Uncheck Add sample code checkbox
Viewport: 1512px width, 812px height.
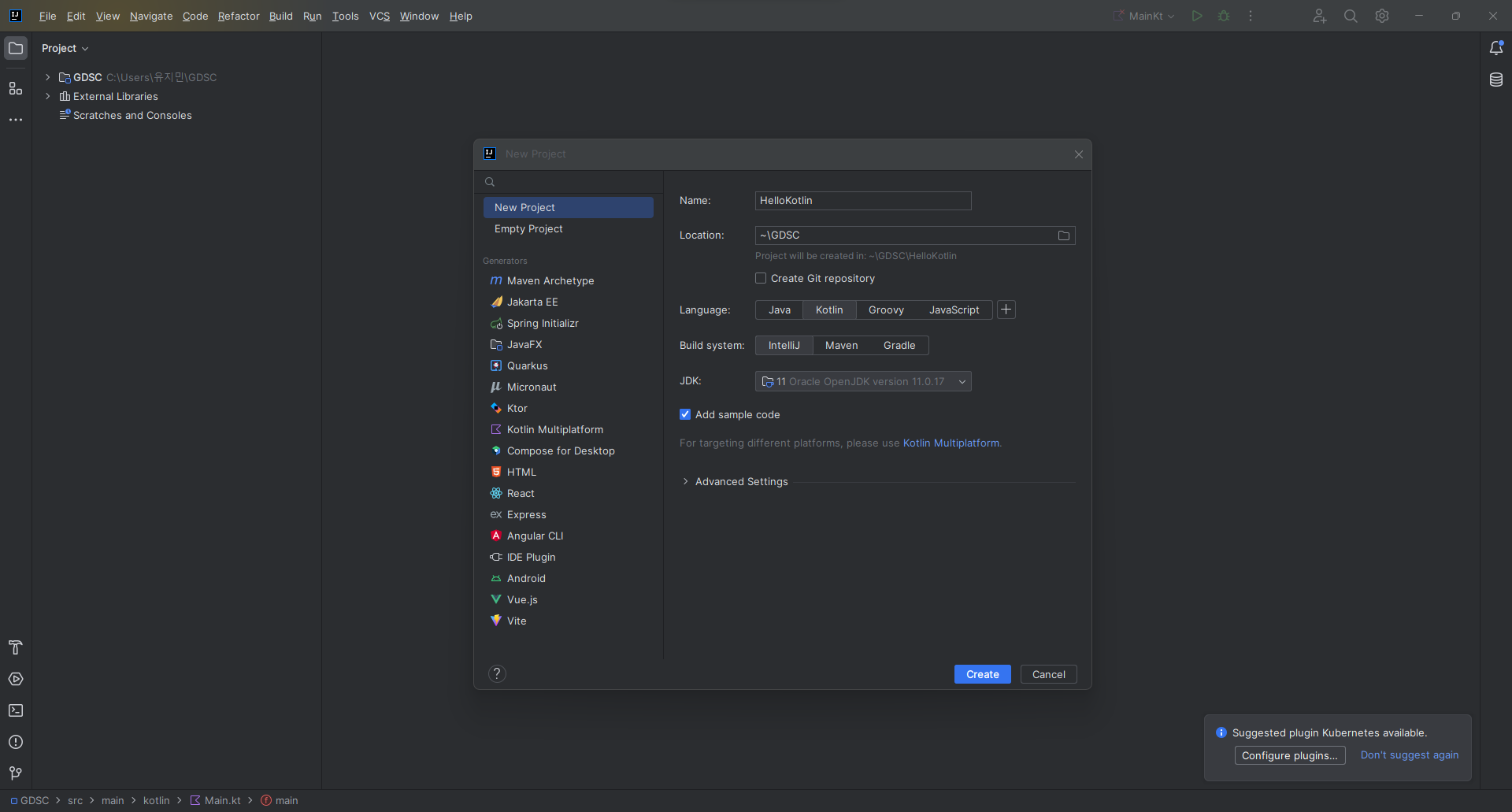coord(685,414)
